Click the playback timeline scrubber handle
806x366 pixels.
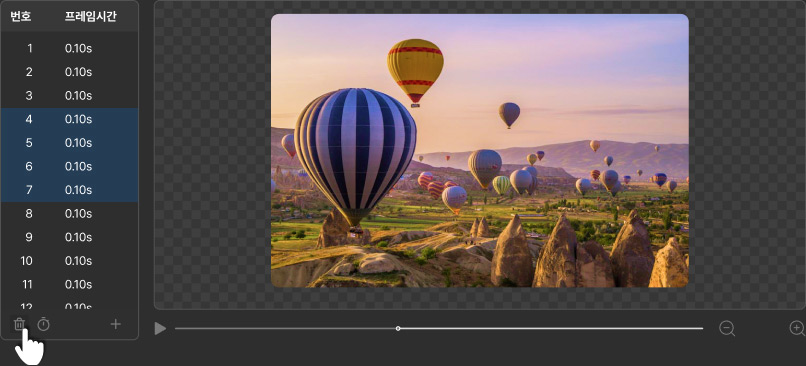point(398,328)
